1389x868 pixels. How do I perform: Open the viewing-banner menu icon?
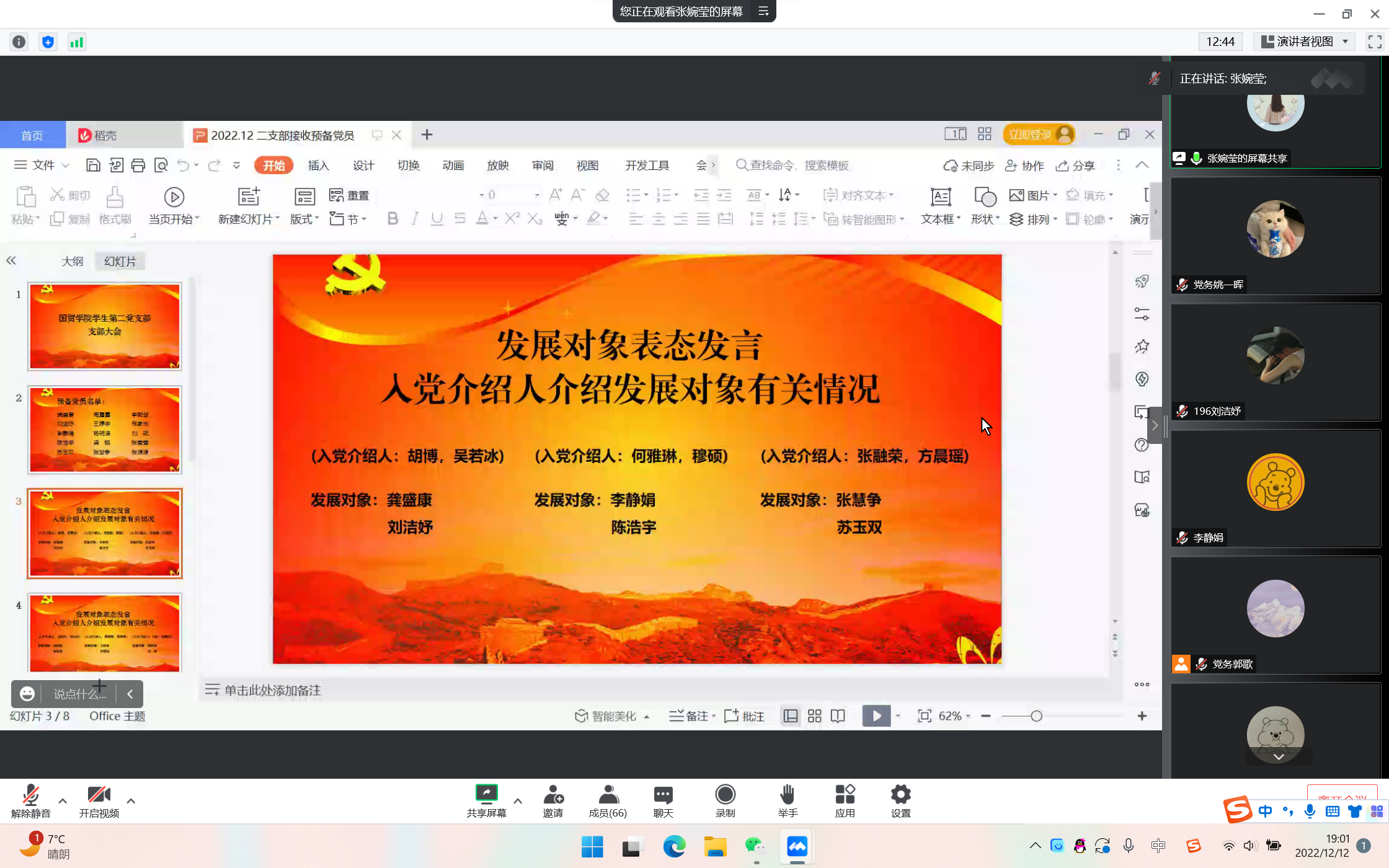(763, 11)
